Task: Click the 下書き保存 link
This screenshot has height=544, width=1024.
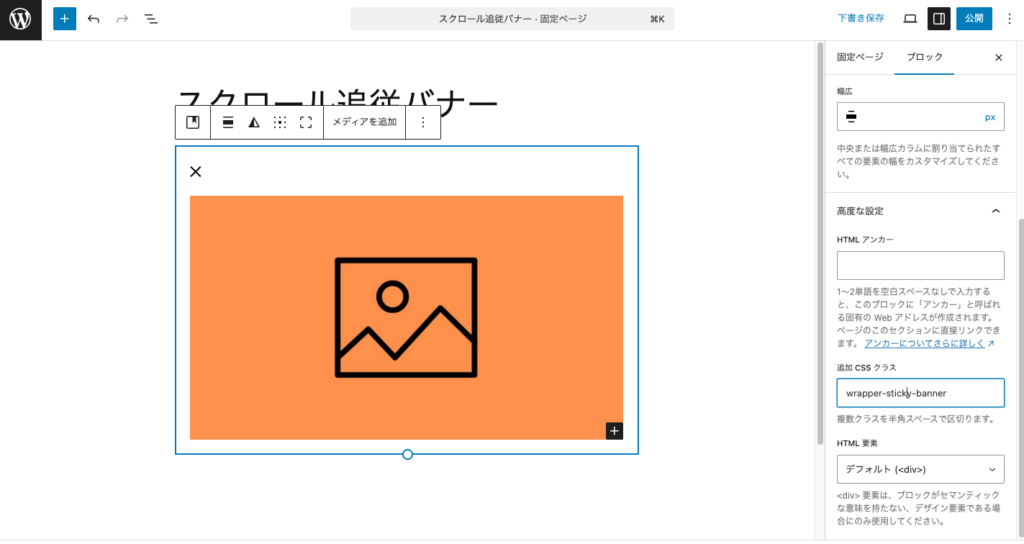Action: [x=861, y=19]
